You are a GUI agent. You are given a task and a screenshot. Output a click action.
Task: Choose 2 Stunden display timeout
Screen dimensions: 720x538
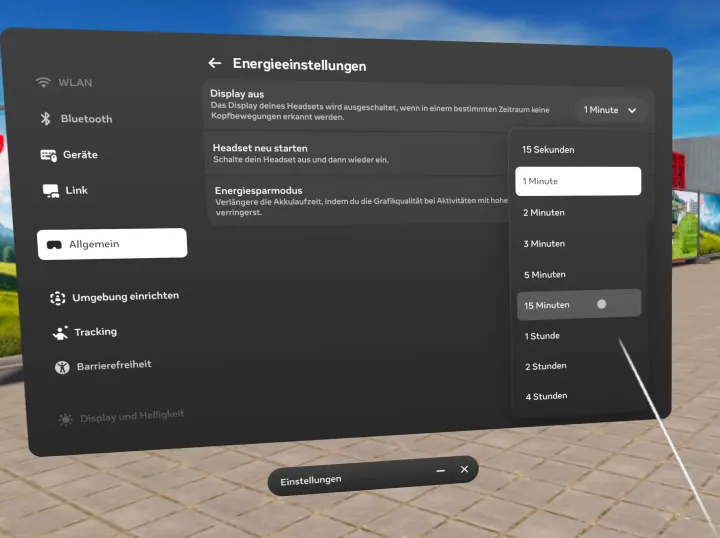point(580,366)
